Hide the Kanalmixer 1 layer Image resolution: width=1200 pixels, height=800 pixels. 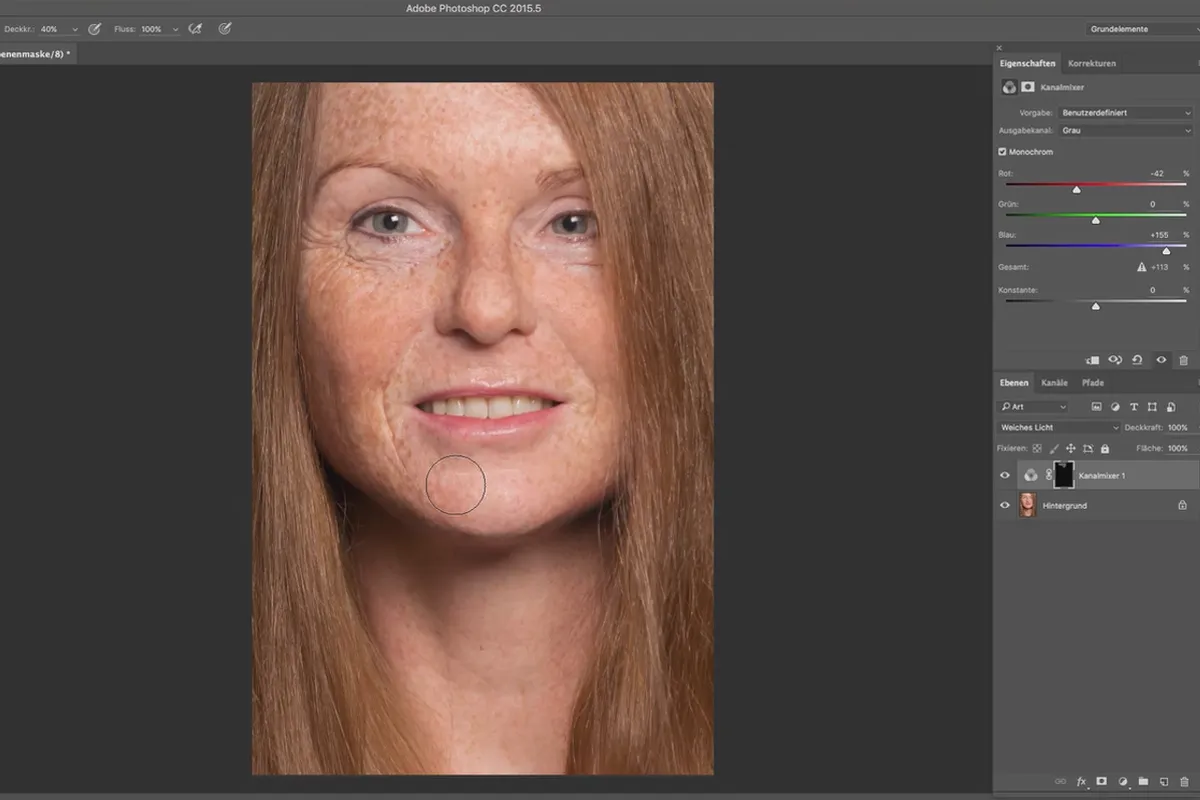pos(1005,476)
